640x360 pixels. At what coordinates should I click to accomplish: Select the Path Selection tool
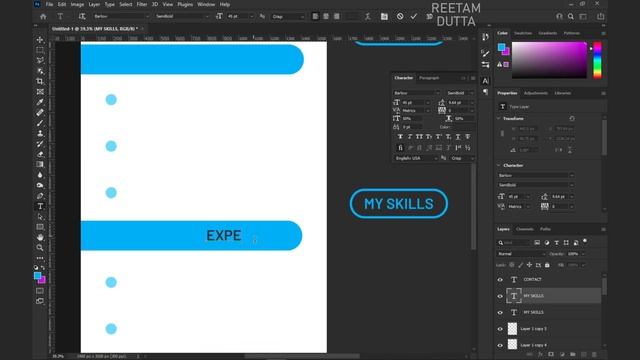pyautogui.click(x=40, y=217)
